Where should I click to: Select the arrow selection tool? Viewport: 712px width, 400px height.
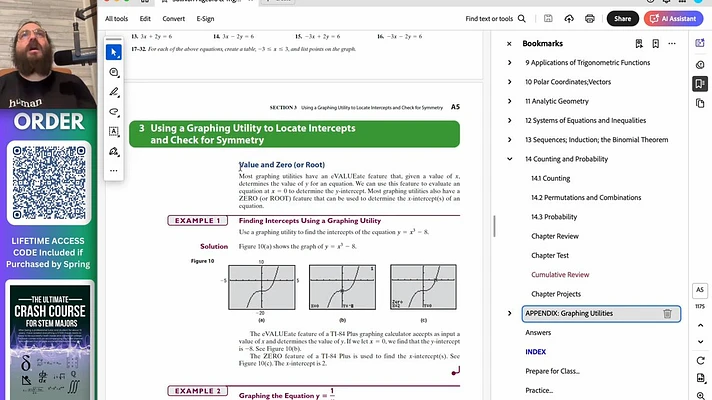tap(114, 53)
